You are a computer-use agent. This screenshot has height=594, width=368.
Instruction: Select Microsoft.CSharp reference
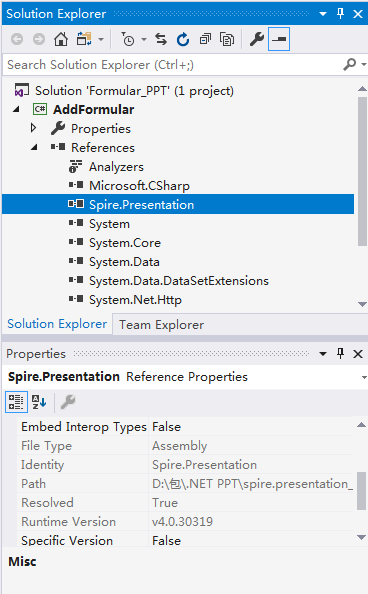tap(139, 186)
